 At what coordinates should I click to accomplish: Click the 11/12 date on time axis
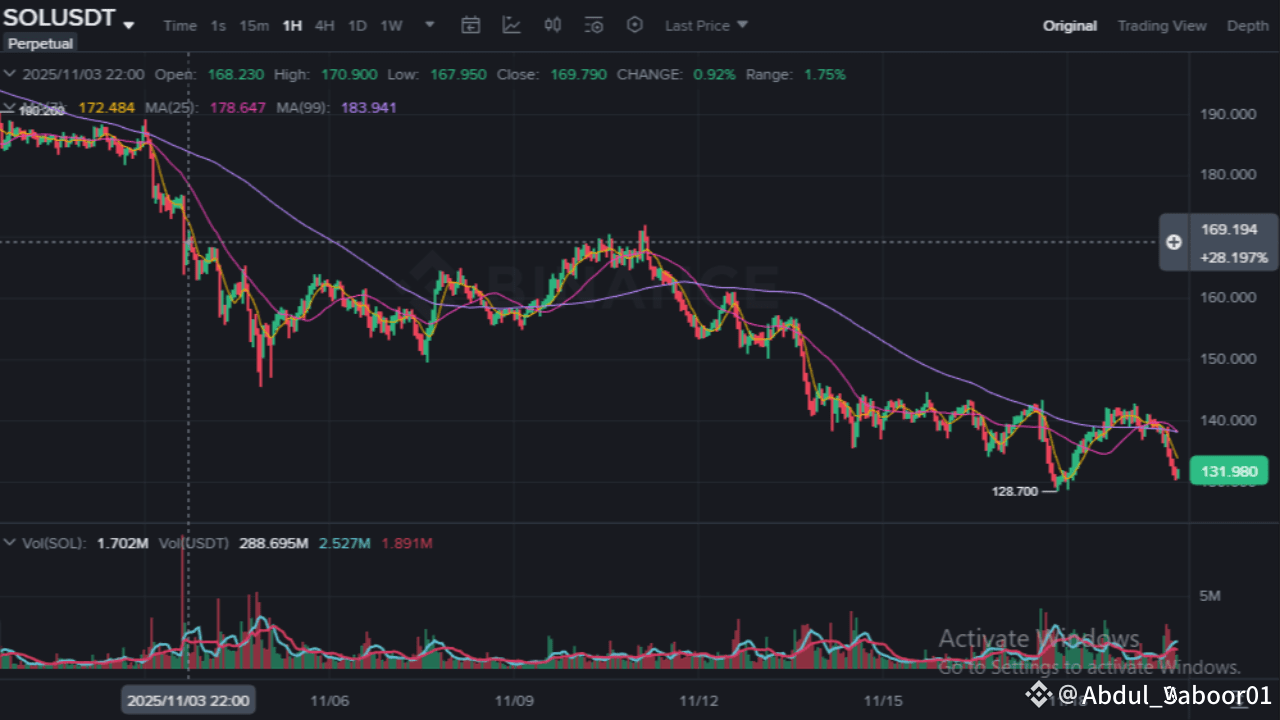[x=699, y=700]
